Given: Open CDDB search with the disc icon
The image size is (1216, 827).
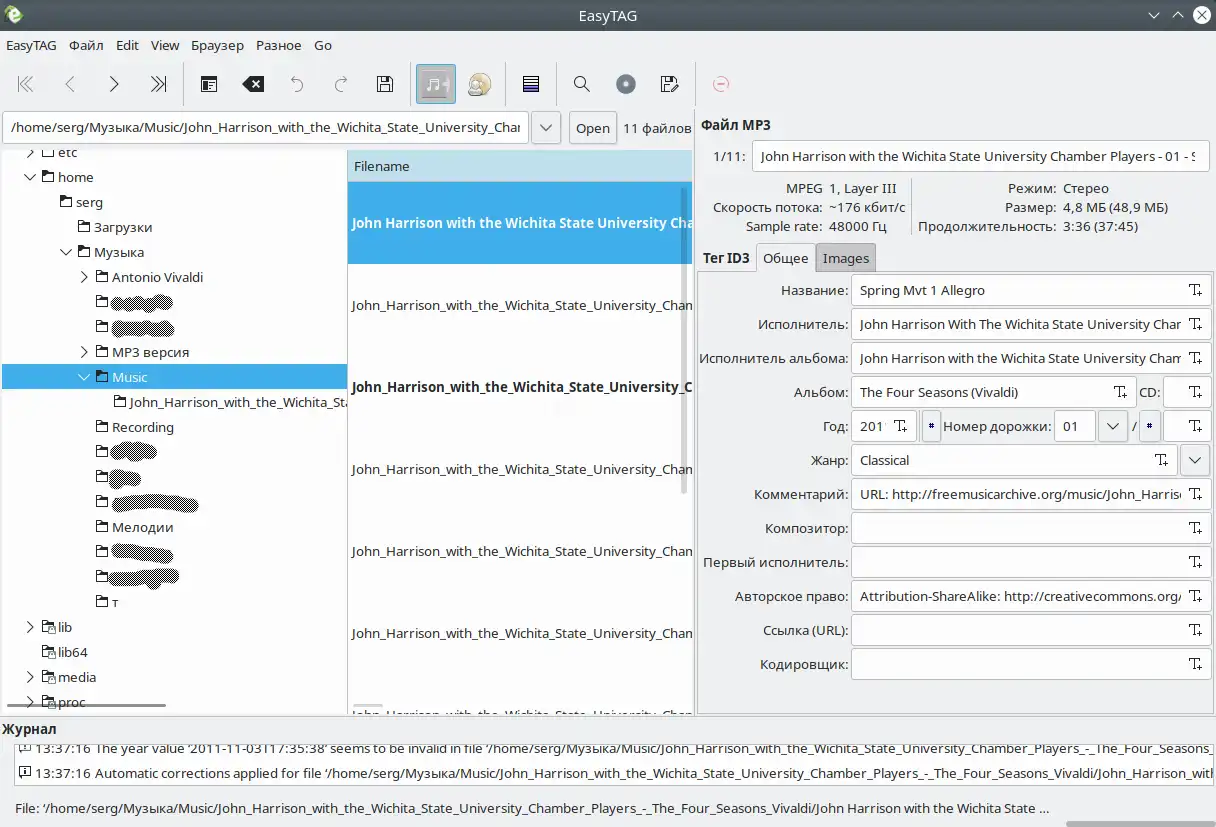Looking at the screenshot, I should pos(626,85).
